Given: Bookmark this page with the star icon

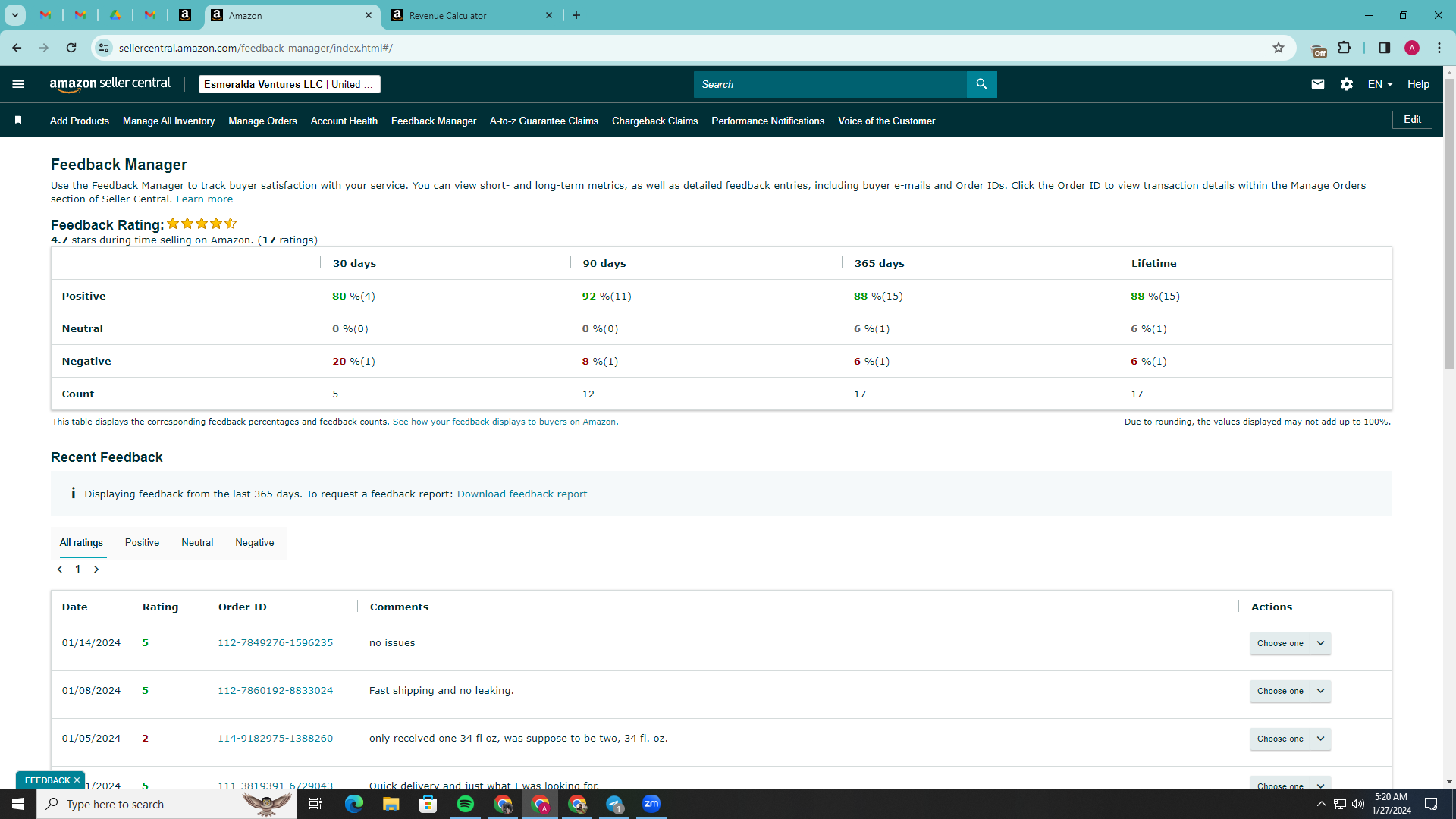Looking at the screenshot, I should (x=1279, y=48).
